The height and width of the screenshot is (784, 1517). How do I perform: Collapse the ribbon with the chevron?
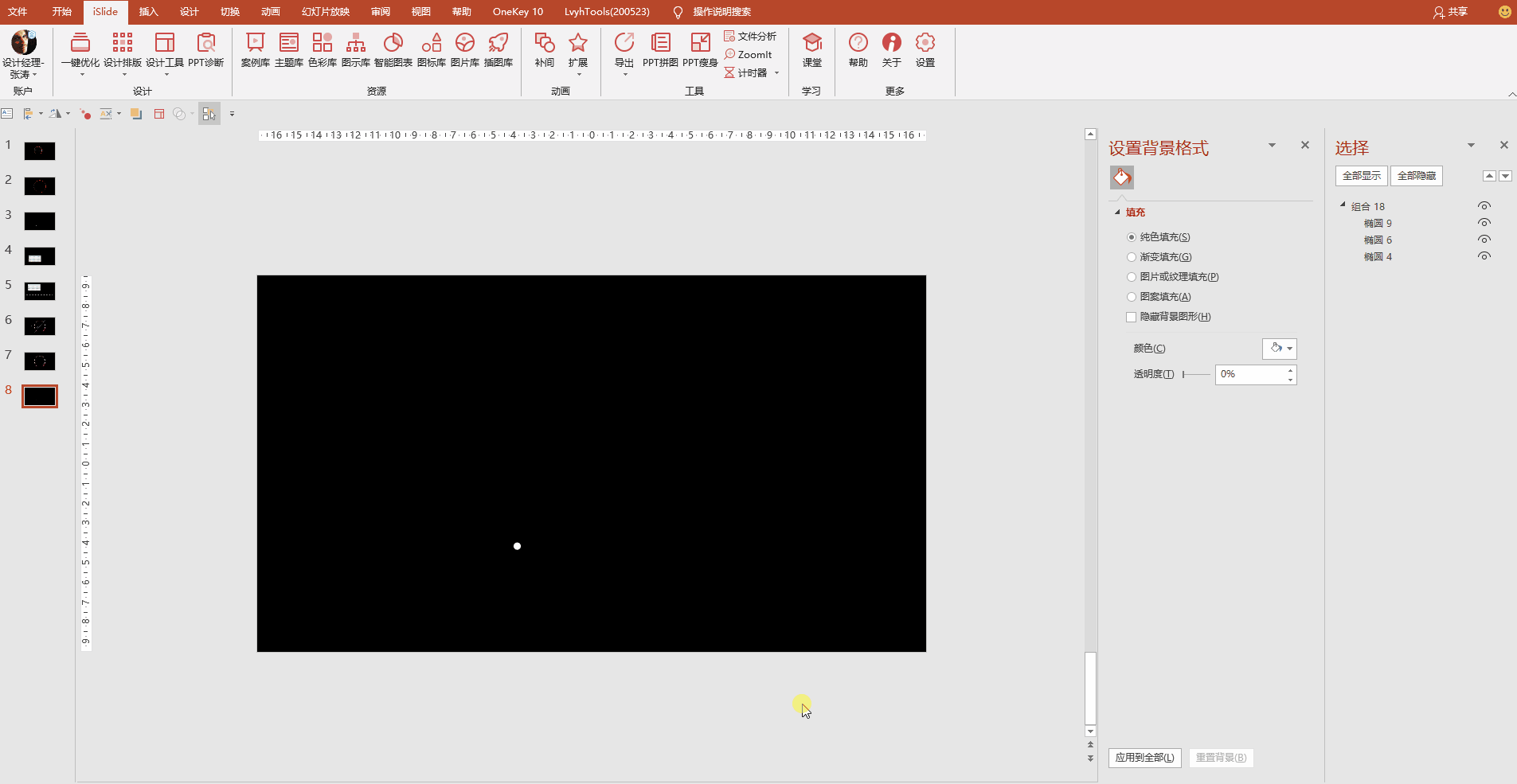tap(1511, 95)
